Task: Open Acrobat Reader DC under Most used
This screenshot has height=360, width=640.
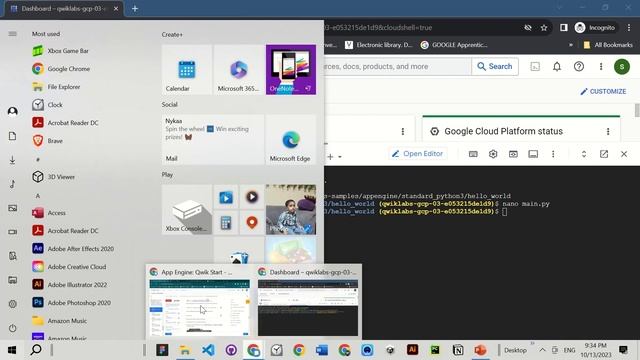Action: [65, 123]
